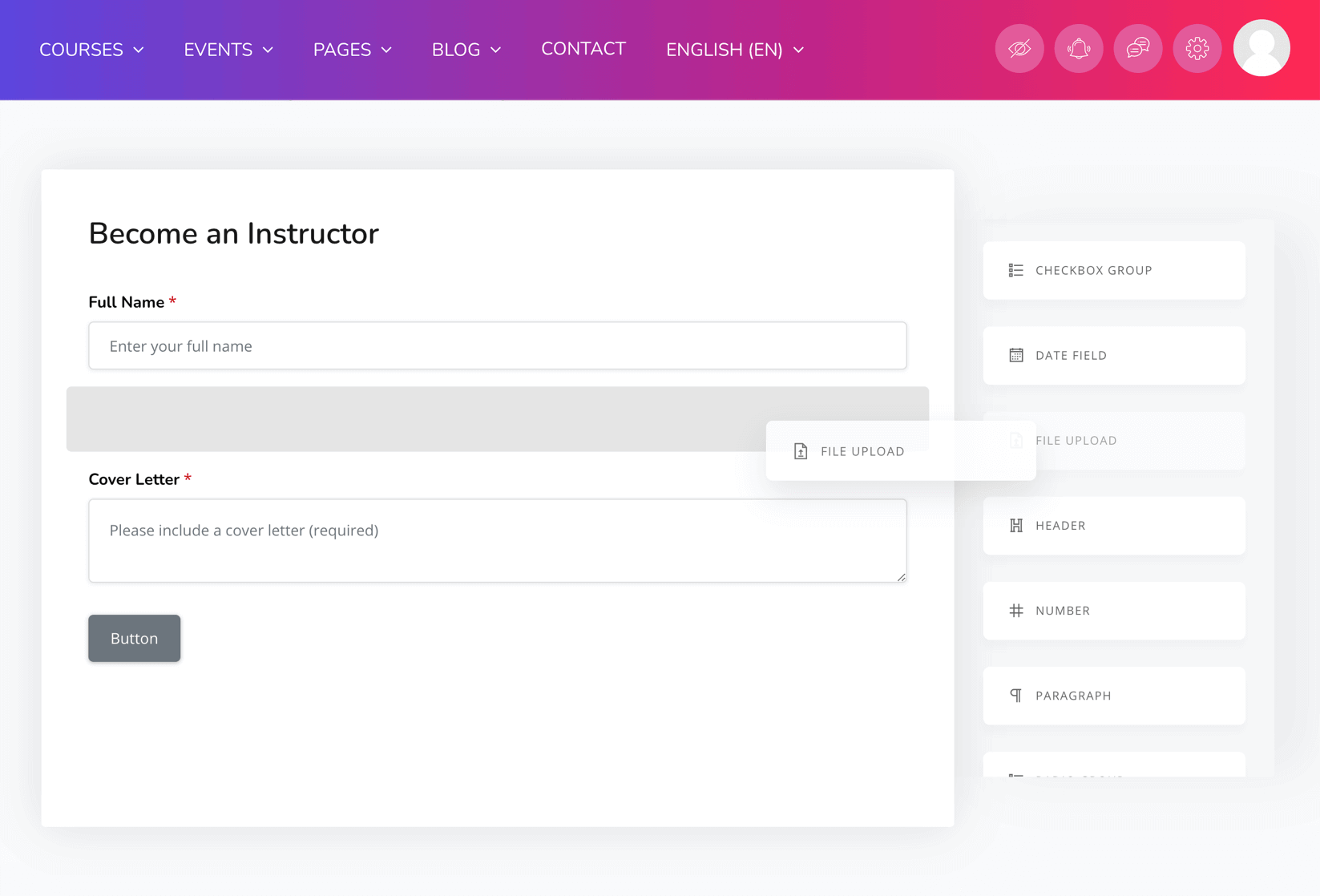The width and height of the screenshot is (1320, 896).
Task: Click the Number hash icon
Action: (1015, 611)
